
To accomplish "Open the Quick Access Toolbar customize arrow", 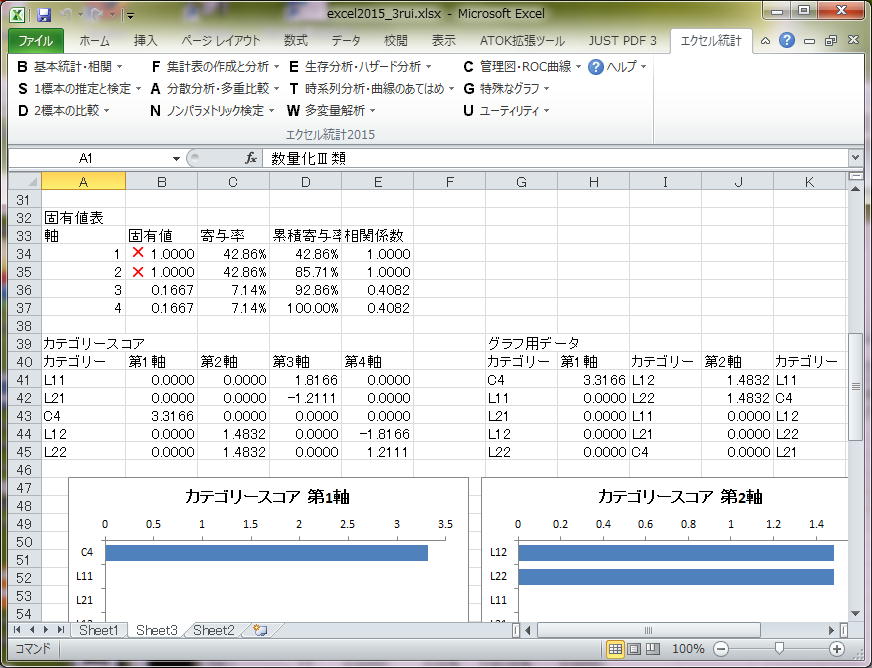I will pos(130,16).
